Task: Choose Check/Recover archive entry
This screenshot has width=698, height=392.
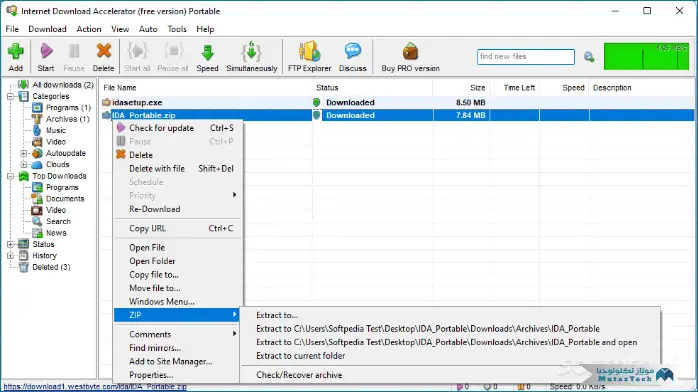Action: coord(450,375)
